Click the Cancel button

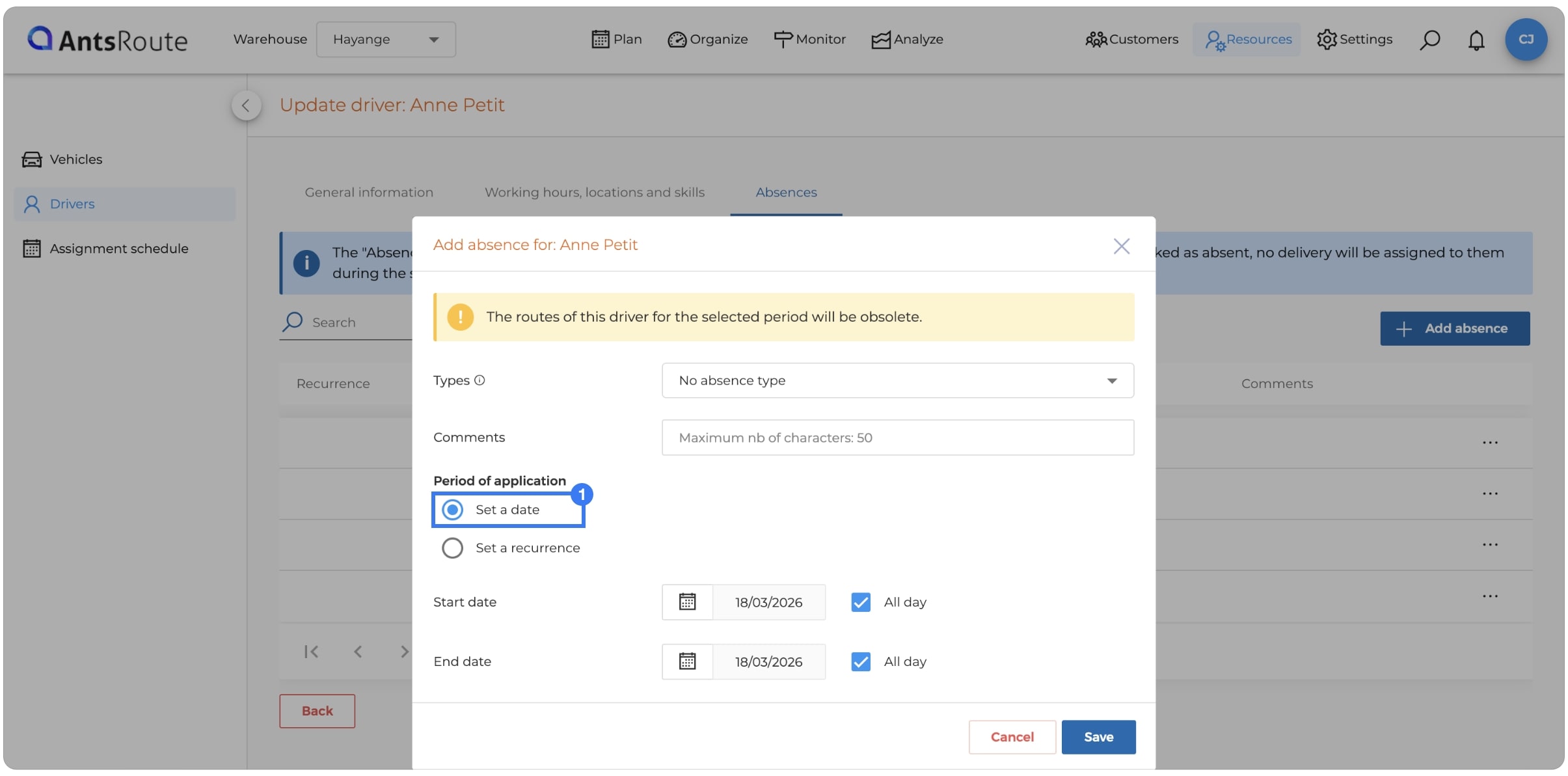(x=1012, y=737)
